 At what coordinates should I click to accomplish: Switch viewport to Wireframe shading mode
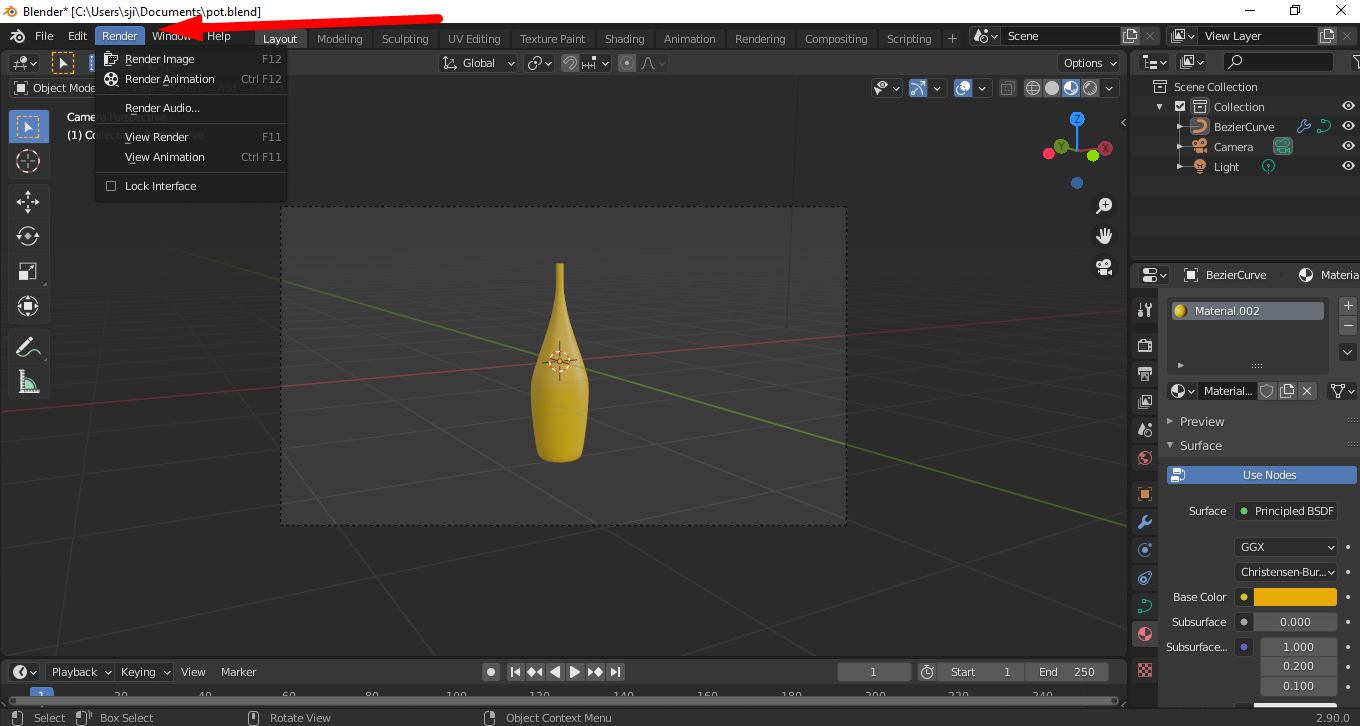click(1032, 87)
